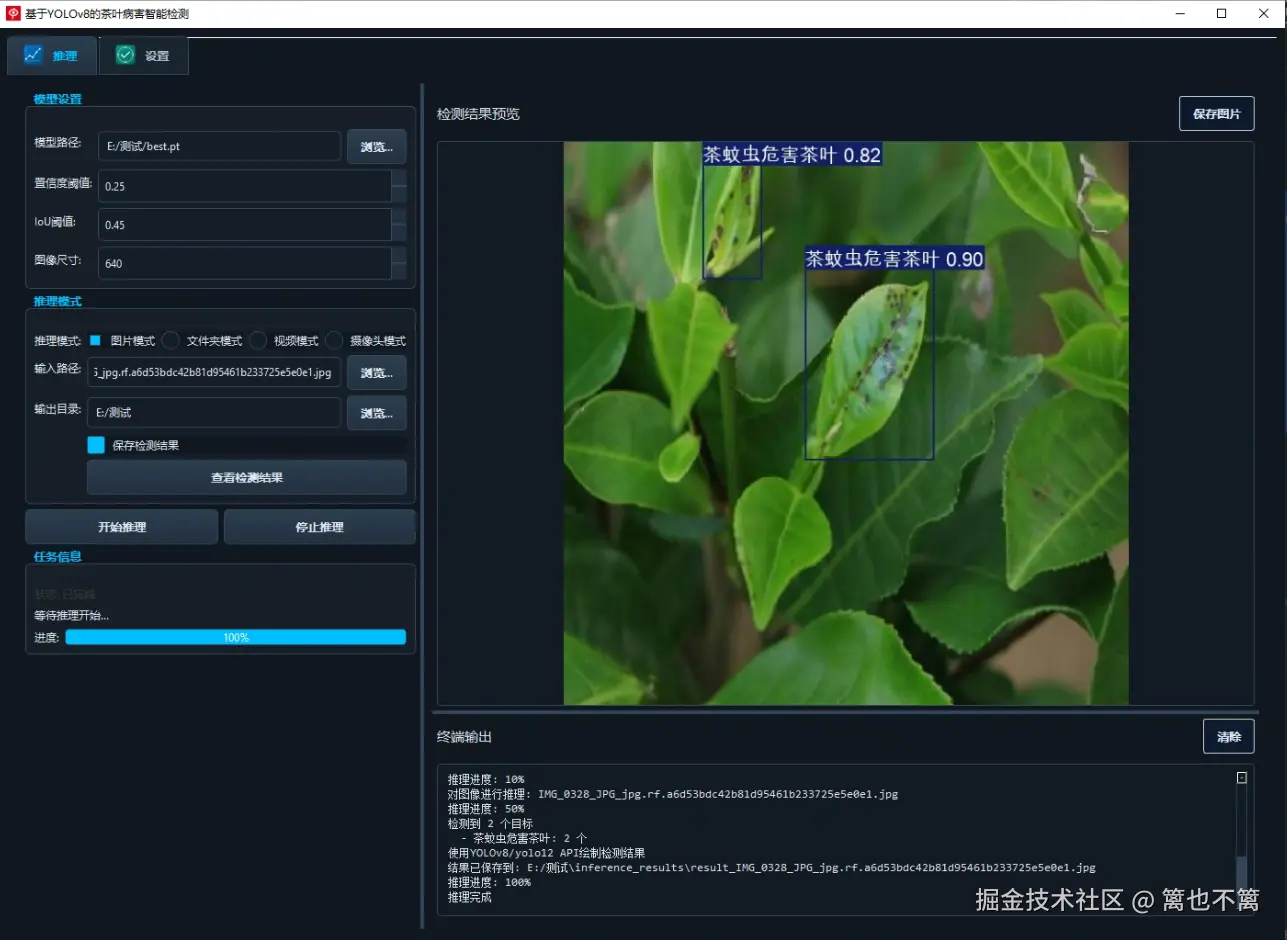This screenshot has height=940, width=1287.
Task: Click the 置信度阈值 value field
Action: [x=244, y=186]
